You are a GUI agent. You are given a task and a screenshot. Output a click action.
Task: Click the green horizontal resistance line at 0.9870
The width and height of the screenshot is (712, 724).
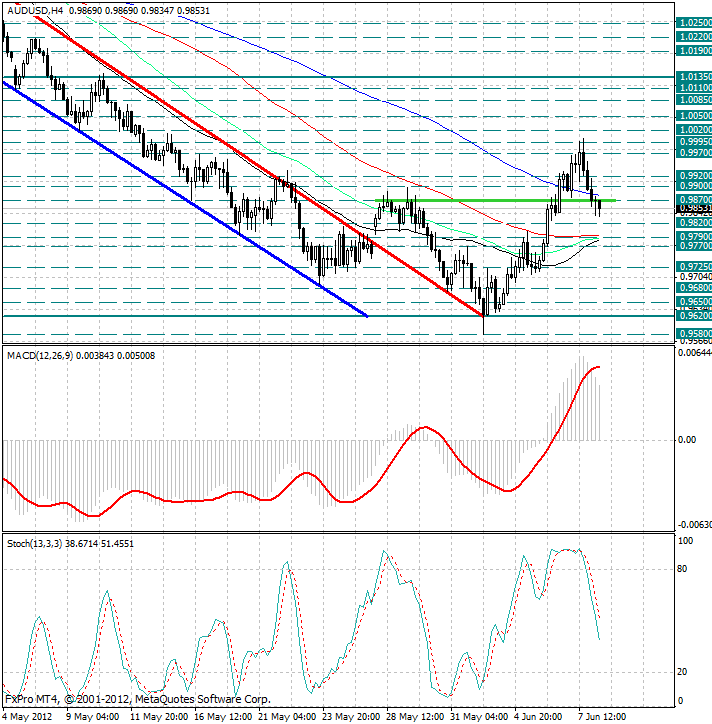[495, 200]
